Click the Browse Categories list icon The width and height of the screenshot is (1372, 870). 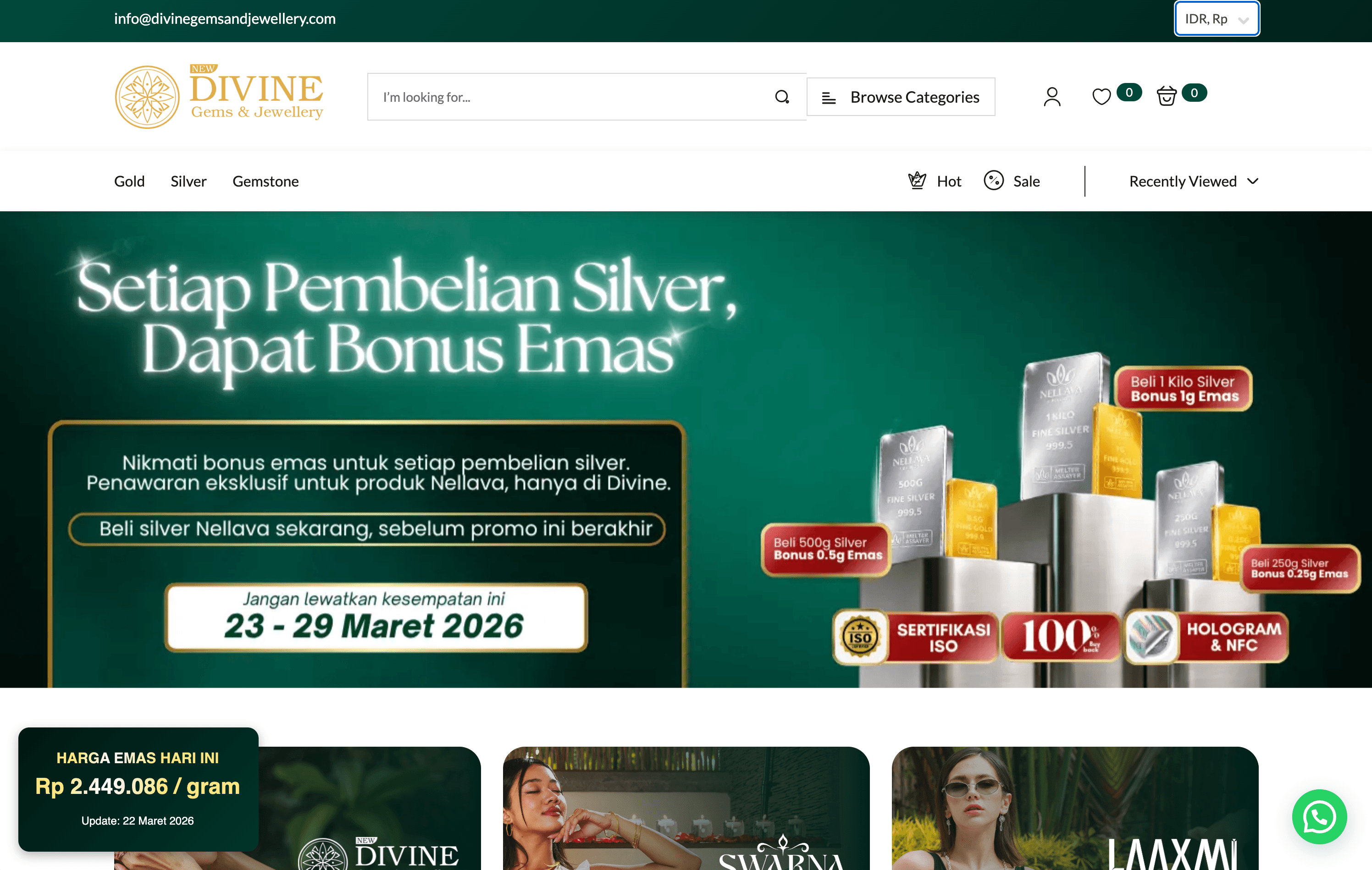click(829, 98)
